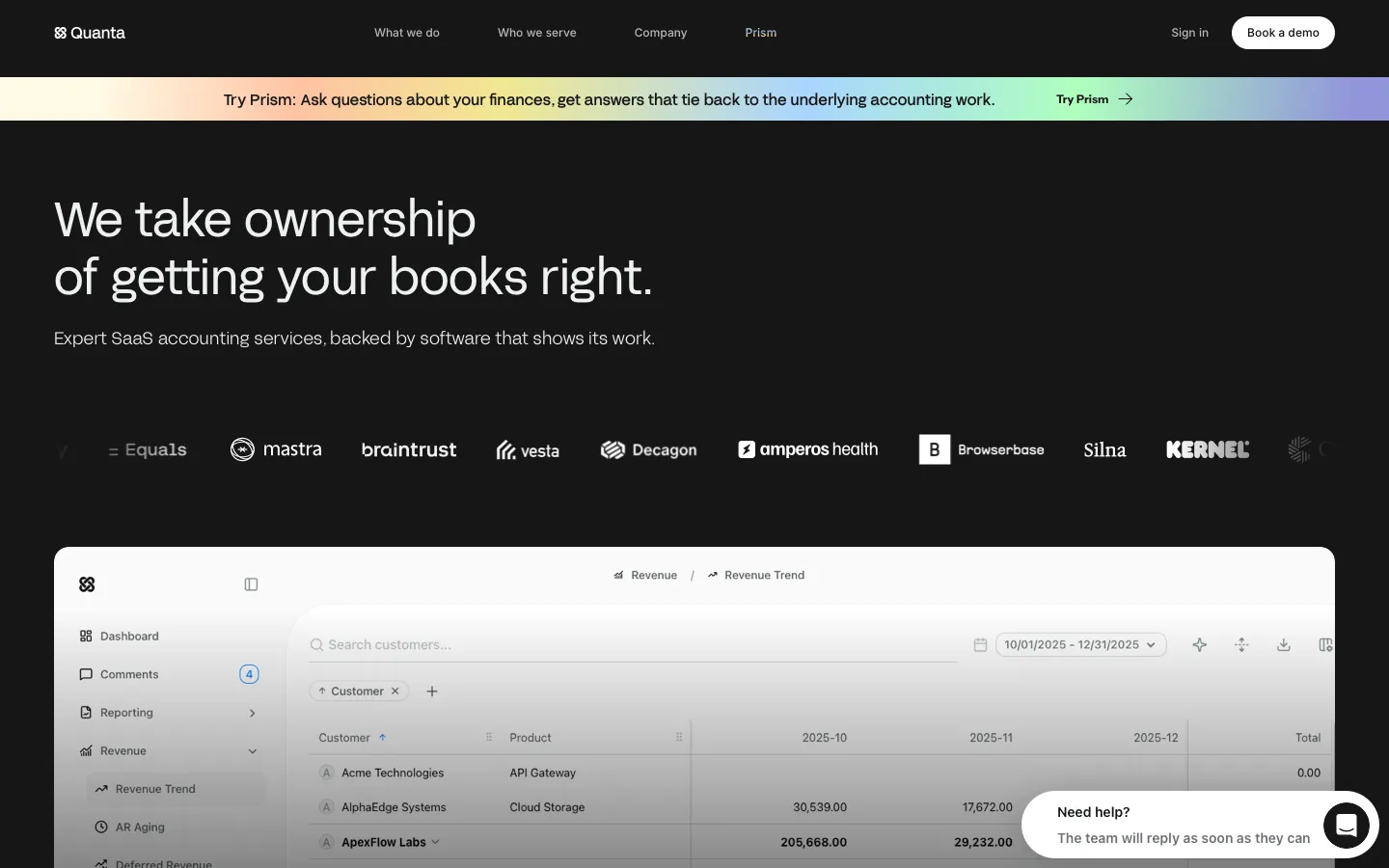Open the Who we serve menu
Viewport: 1389px width, 868px height.
tap(537, 33)
